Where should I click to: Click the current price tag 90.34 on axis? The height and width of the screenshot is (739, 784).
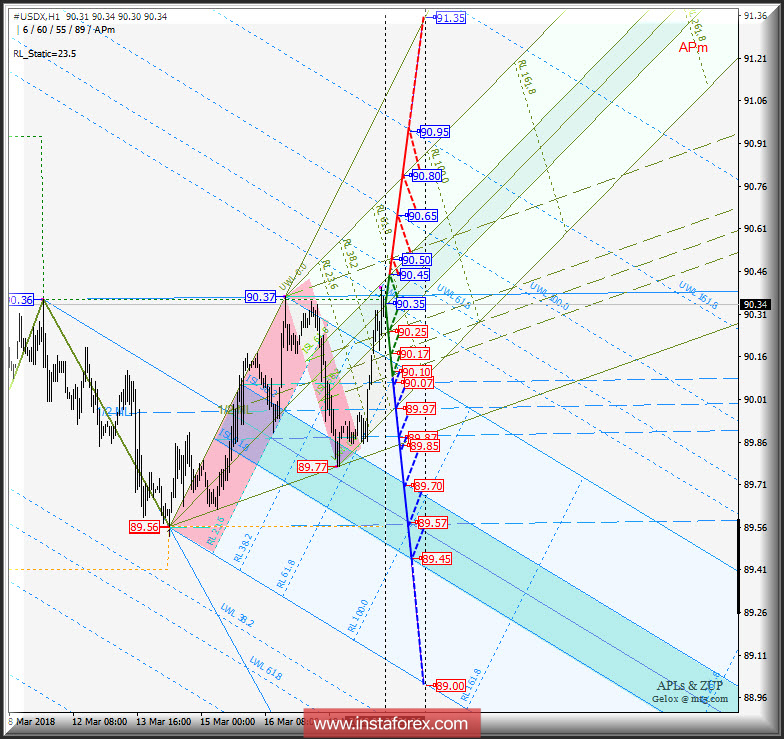[x=755, y=304]
